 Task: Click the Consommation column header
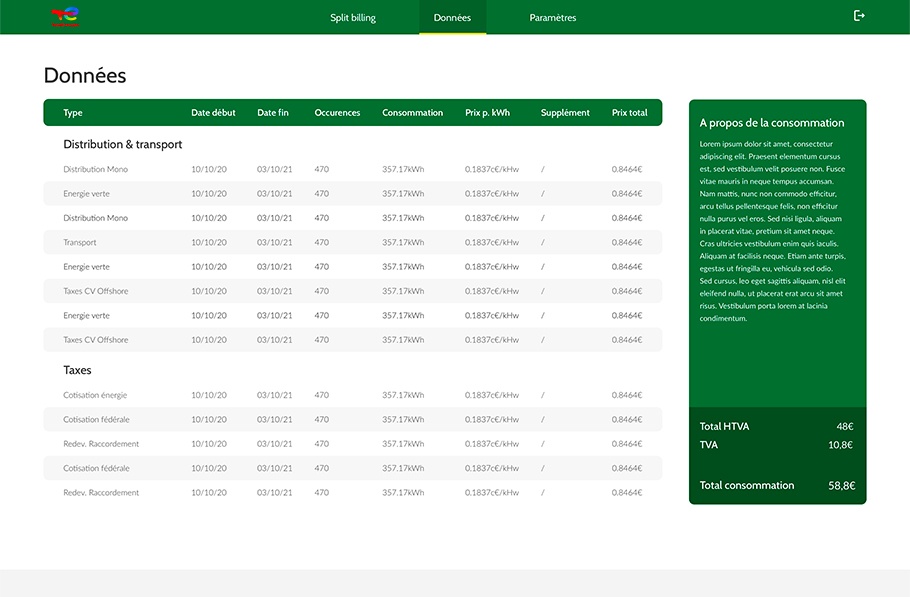pos(412,113)
